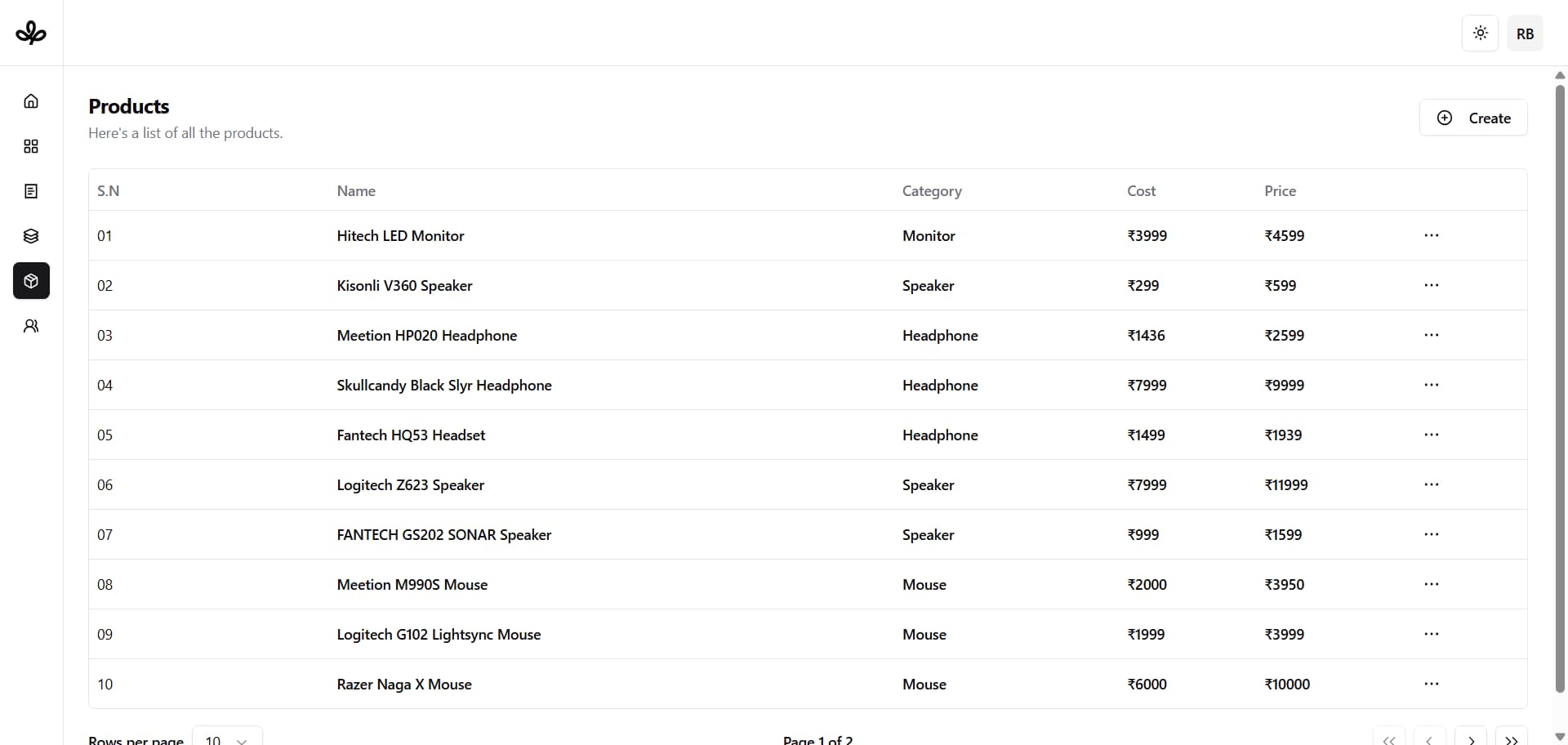Click the ₹4599 price cell
Image resolution: width=1568 pixels, height=745 pixels.
point(1285,235)
